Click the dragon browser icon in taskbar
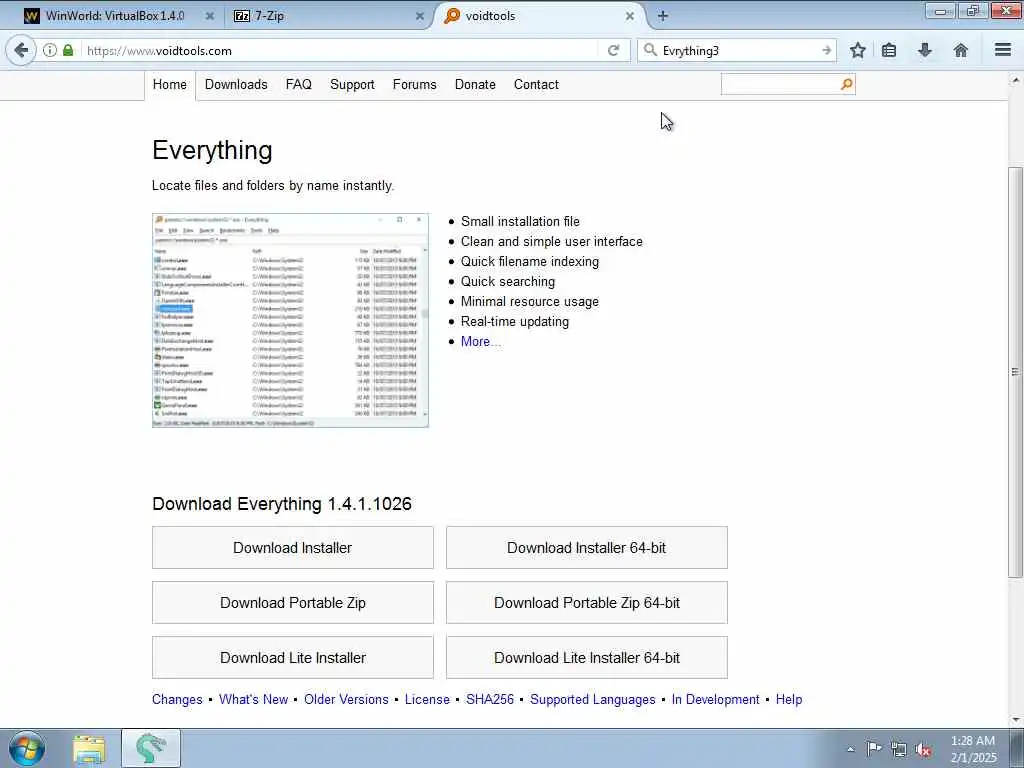 pyautogui.click(x=151, y=748)
